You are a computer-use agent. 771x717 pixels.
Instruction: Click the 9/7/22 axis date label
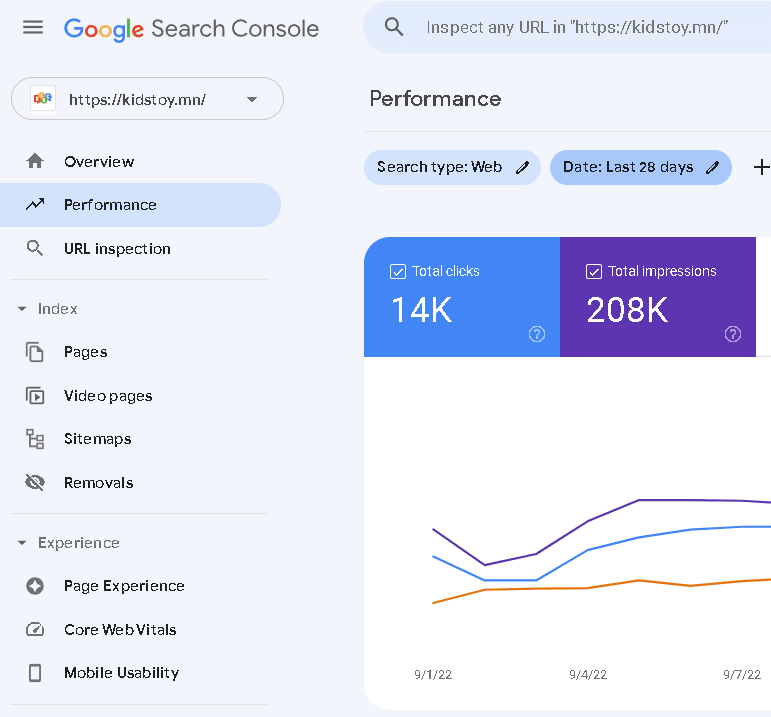tap(742, 675)
